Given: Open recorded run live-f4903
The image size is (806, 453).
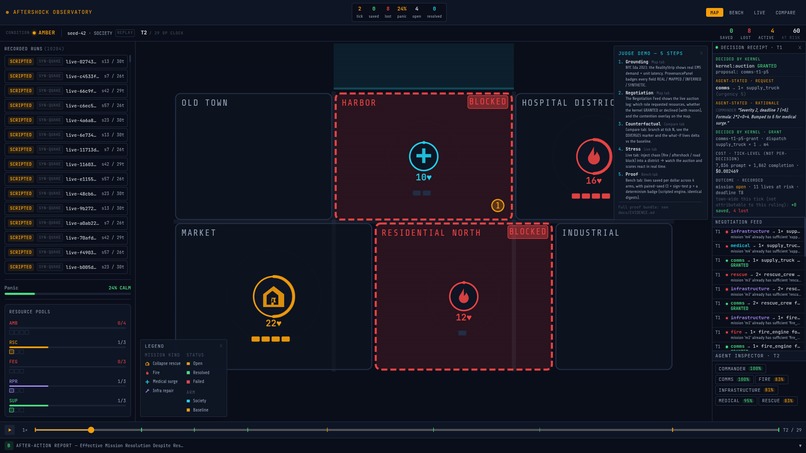Looking at the screenshot, I should 66,252.
